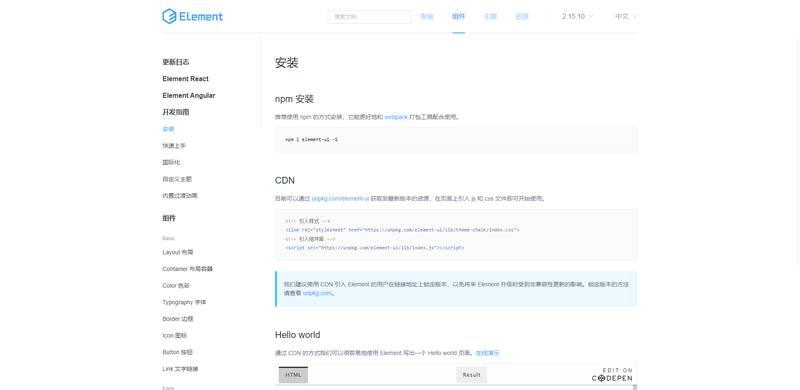
Task: Click the Hello world heading
Action: coord(297,335)
